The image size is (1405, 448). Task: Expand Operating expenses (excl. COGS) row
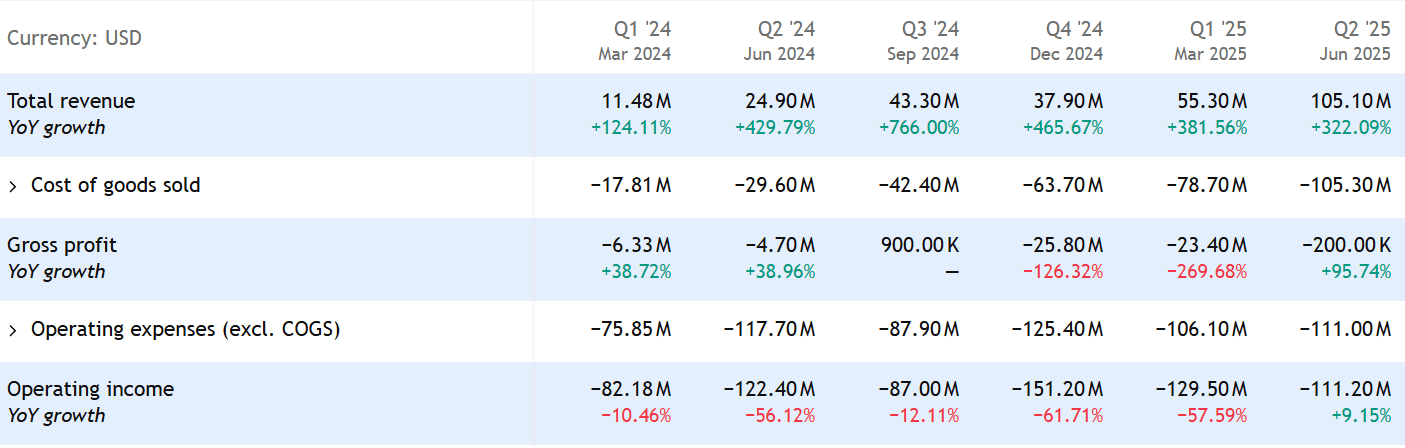coord(13,330)
